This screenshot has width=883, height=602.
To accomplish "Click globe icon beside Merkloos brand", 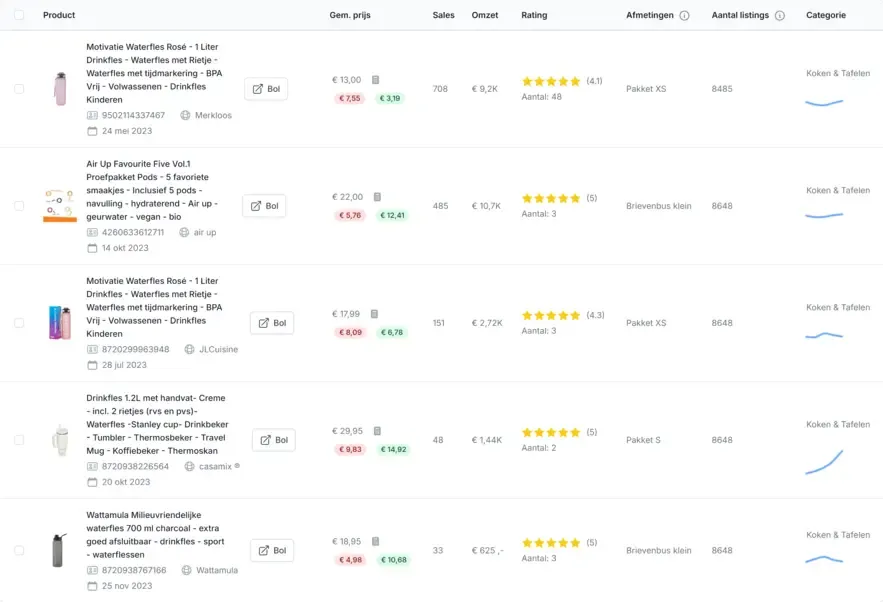I will tap(185, 115).
